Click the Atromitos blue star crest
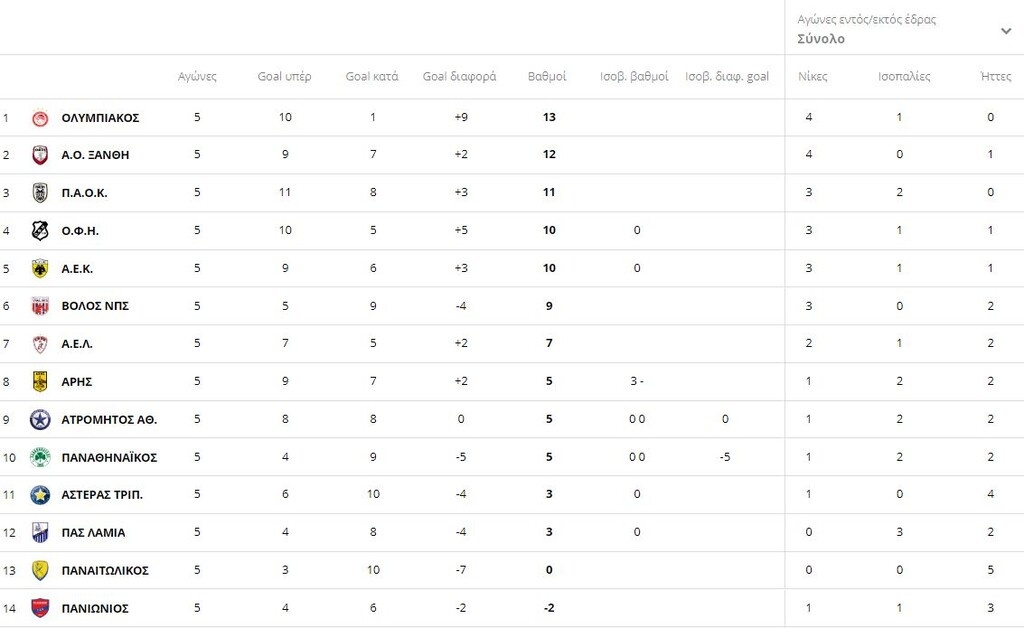Image resolution: width=1024 pixels, height=628 pixels. click(x=40, y=420)
